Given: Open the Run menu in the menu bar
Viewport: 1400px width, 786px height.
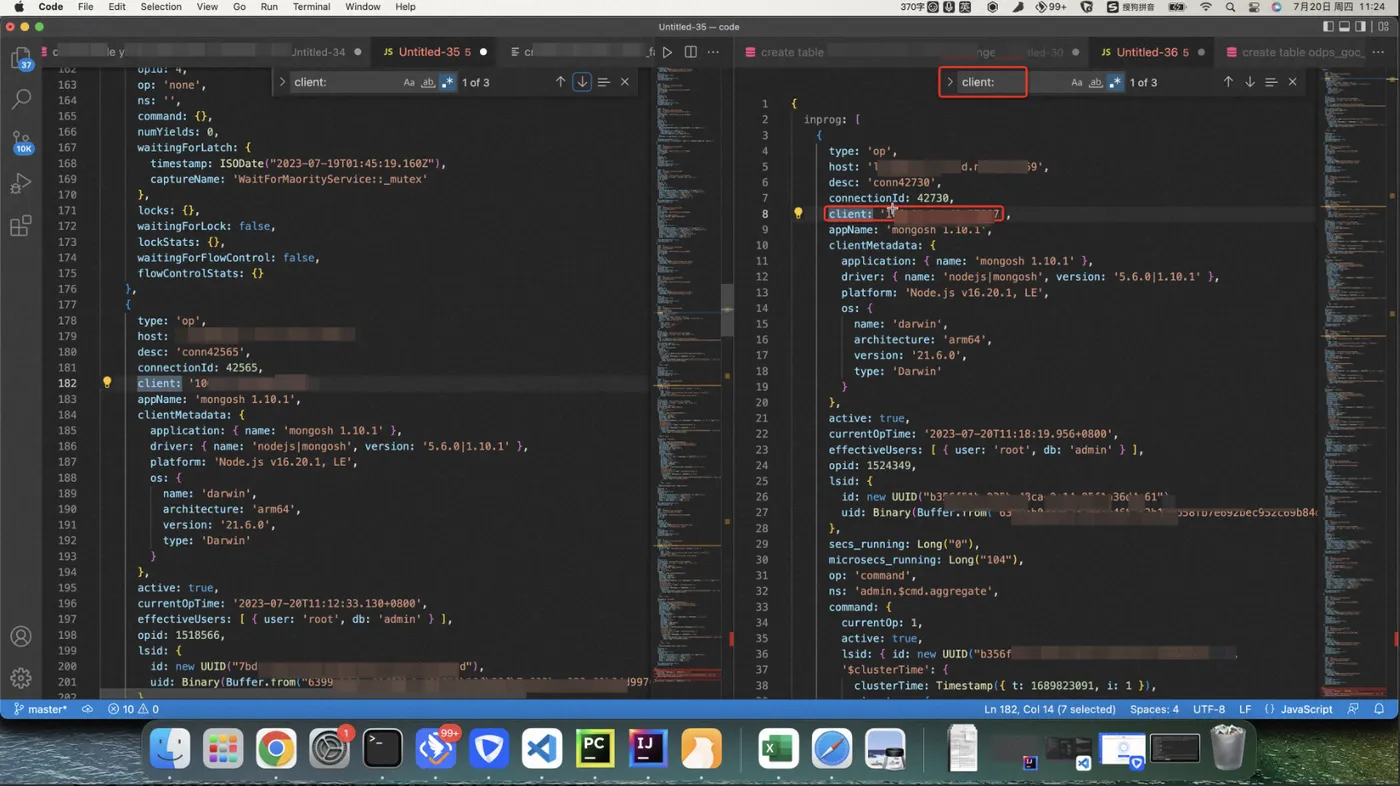Looking at the screenshot, I should (x=269, y=7).
